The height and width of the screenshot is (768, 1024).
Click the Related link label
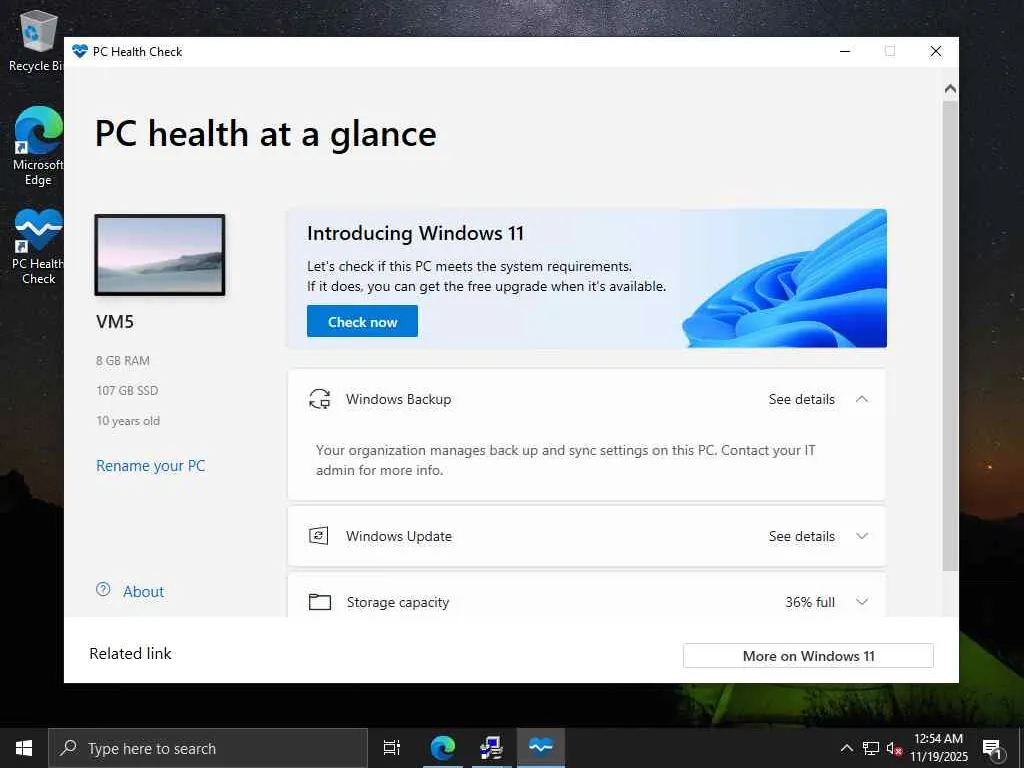click(131, 654)
